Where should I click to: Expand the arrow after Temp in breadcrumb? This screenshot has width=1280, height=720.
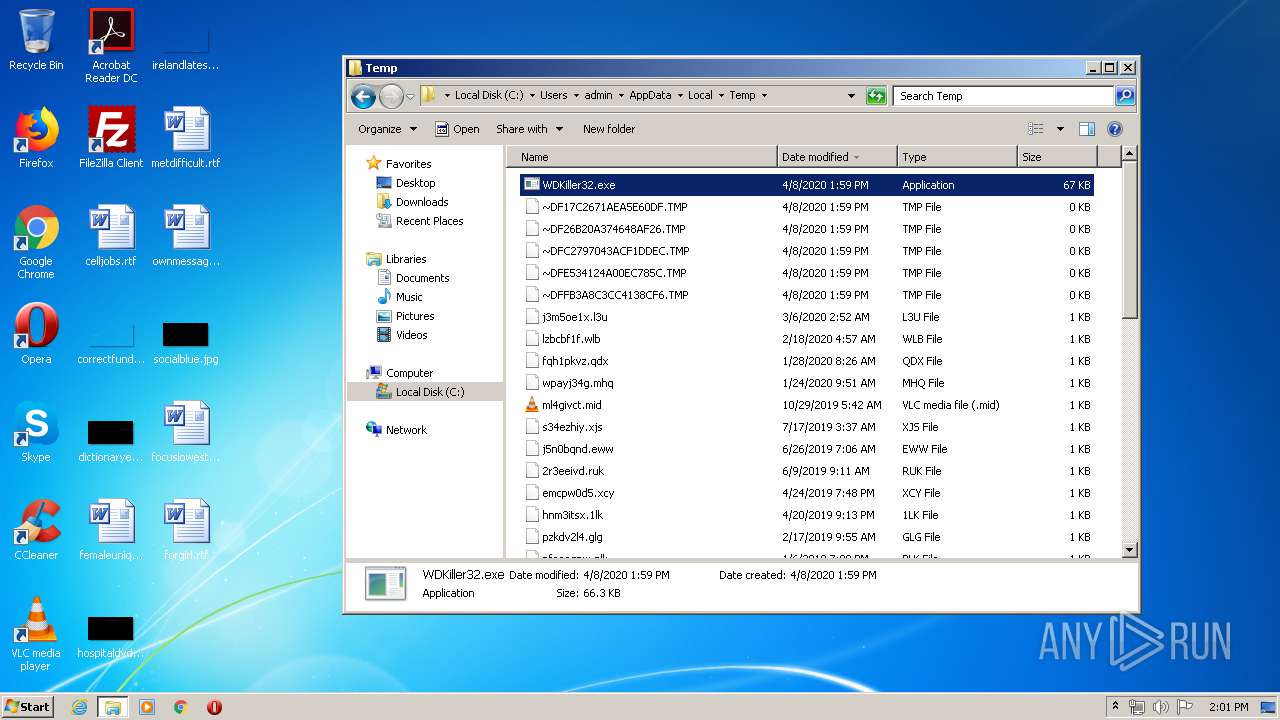[x=764, y=96]
